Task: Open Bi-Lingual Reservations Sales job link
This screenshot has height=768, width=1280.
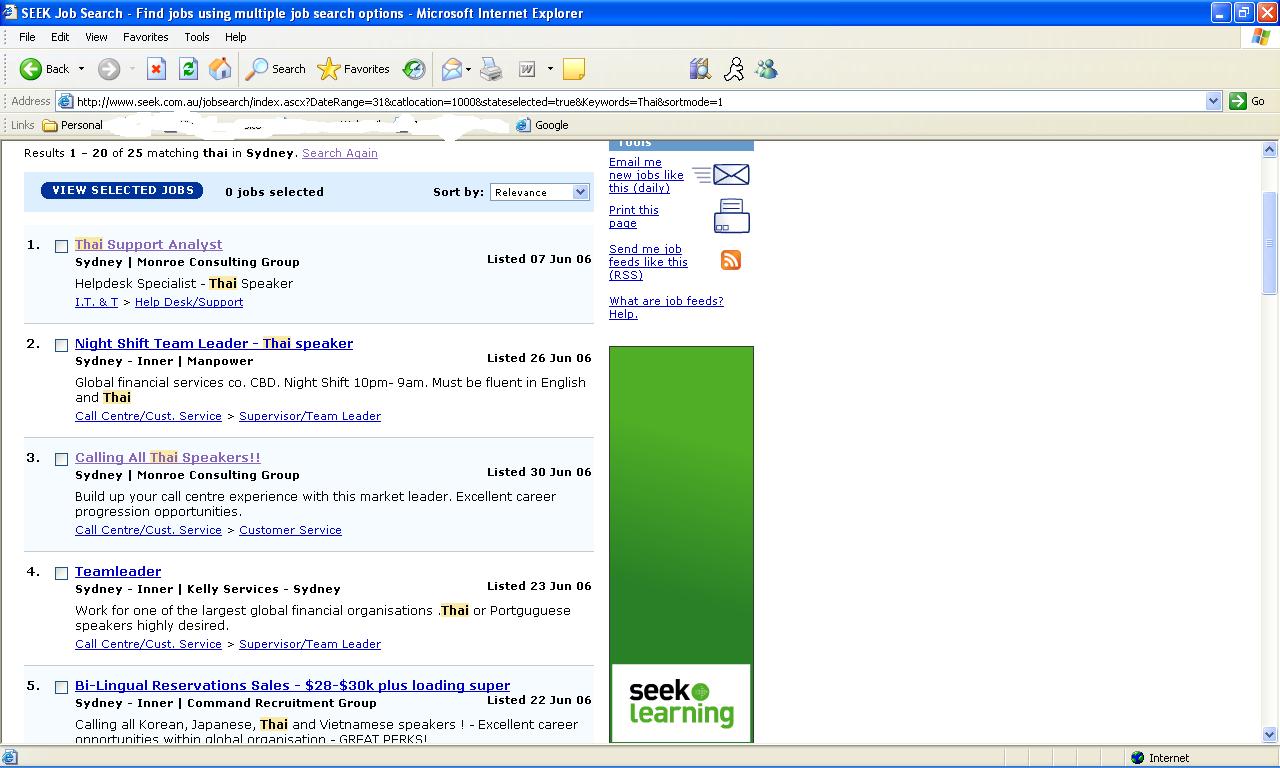Action: click(x=293, y=685)
